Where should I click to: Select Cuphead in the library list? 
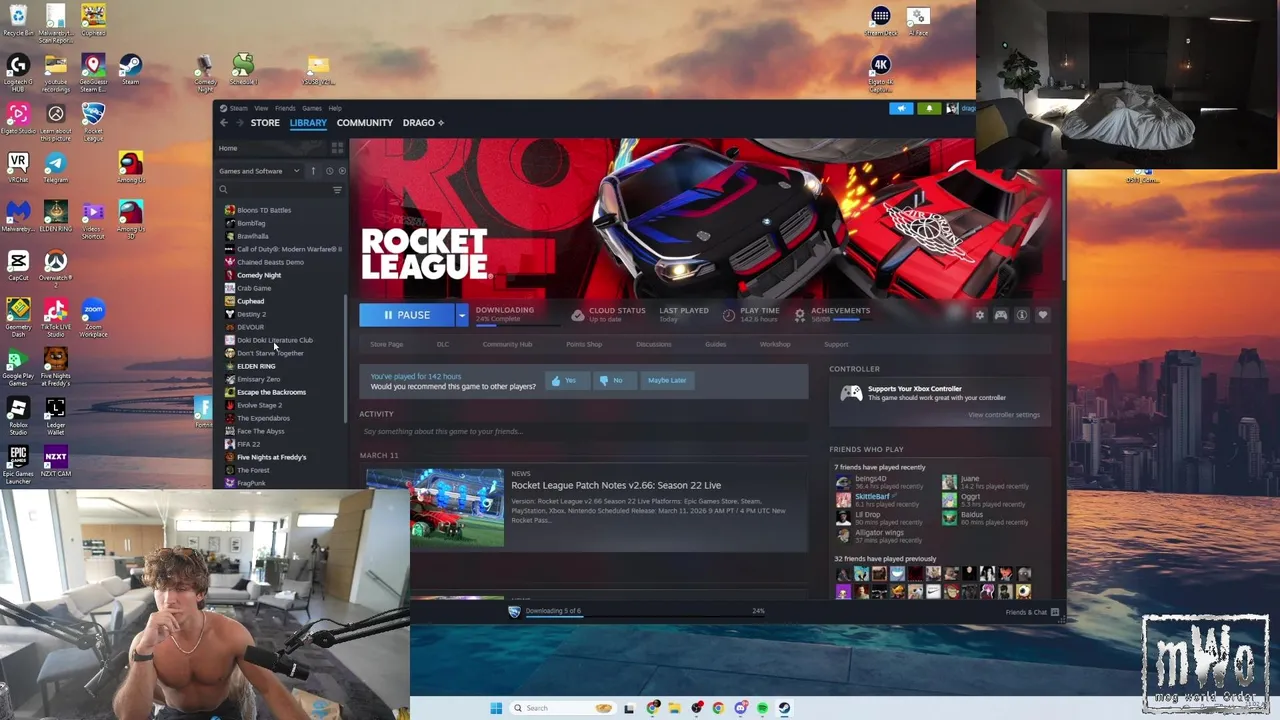coord(250,301)
